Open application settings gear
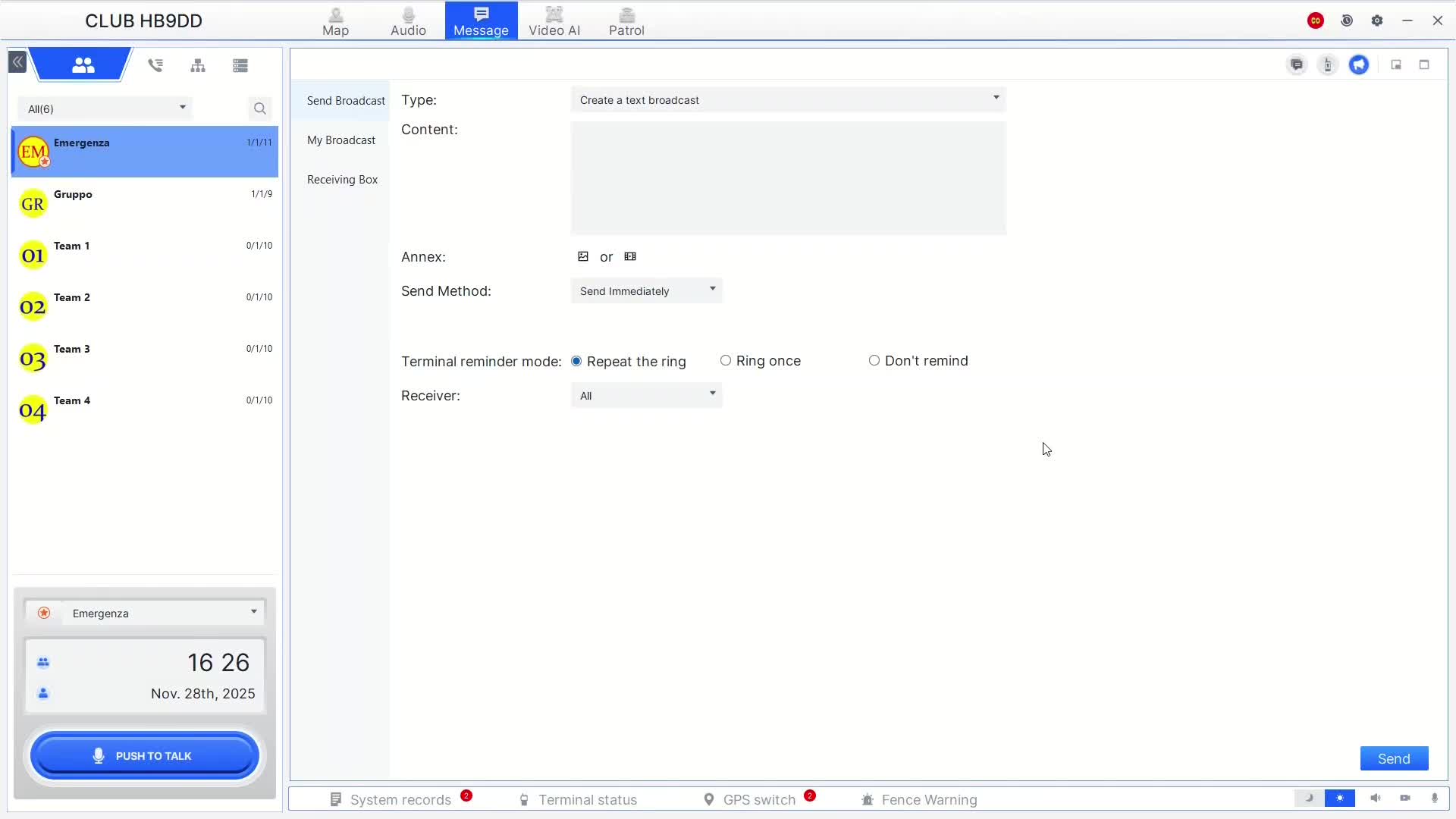 (x=1377, y=20)
